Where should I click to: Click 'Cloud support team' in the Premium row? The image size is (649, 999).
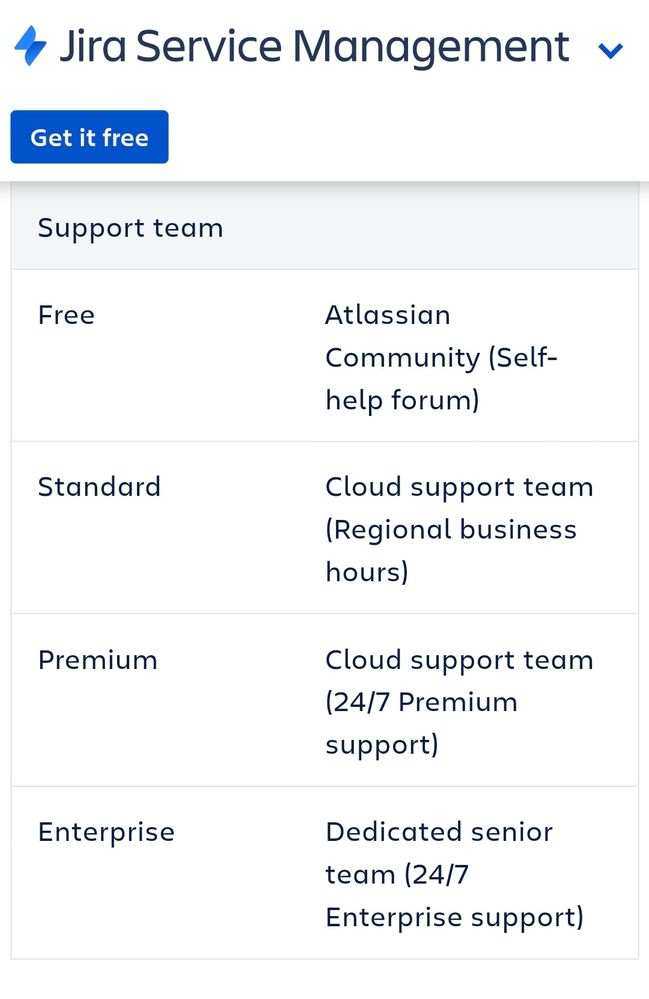tap(459, 660)
